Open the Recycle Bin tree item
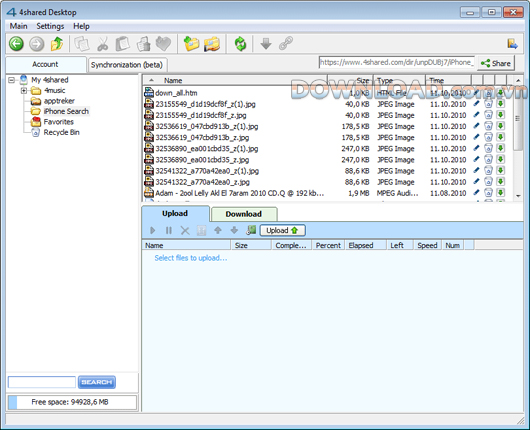This screenshot has width=530, height=430. tap(62, 132)
